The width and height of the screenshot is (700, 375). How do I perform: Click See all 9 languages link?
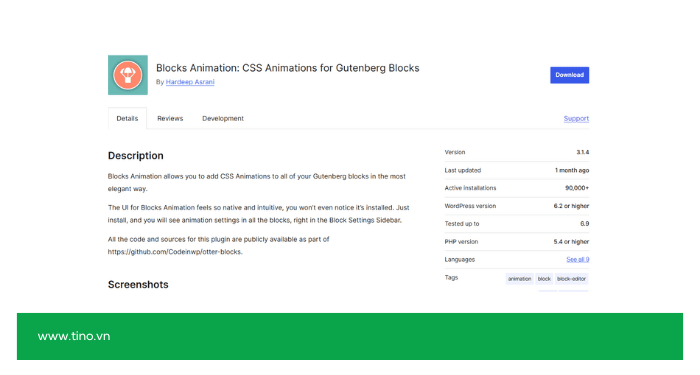(578, 259)
